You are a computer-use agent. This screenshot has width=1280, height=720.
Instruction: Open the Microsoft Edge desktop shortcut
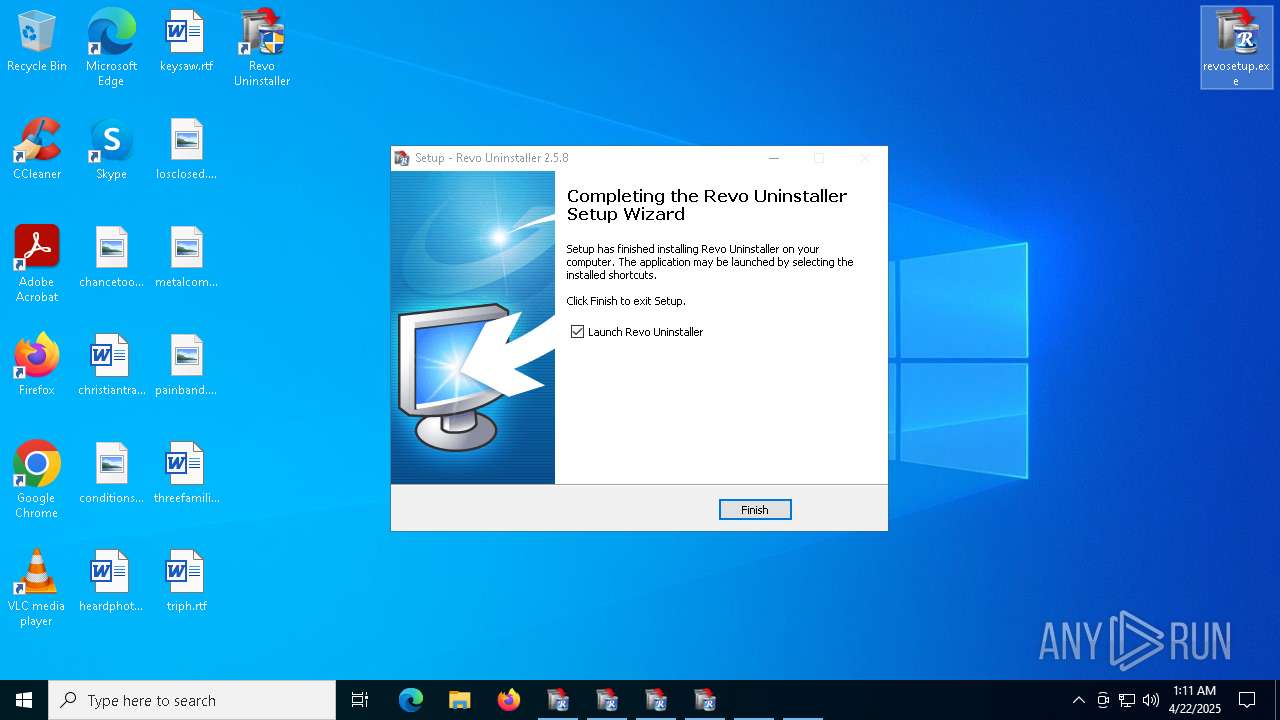111,48
